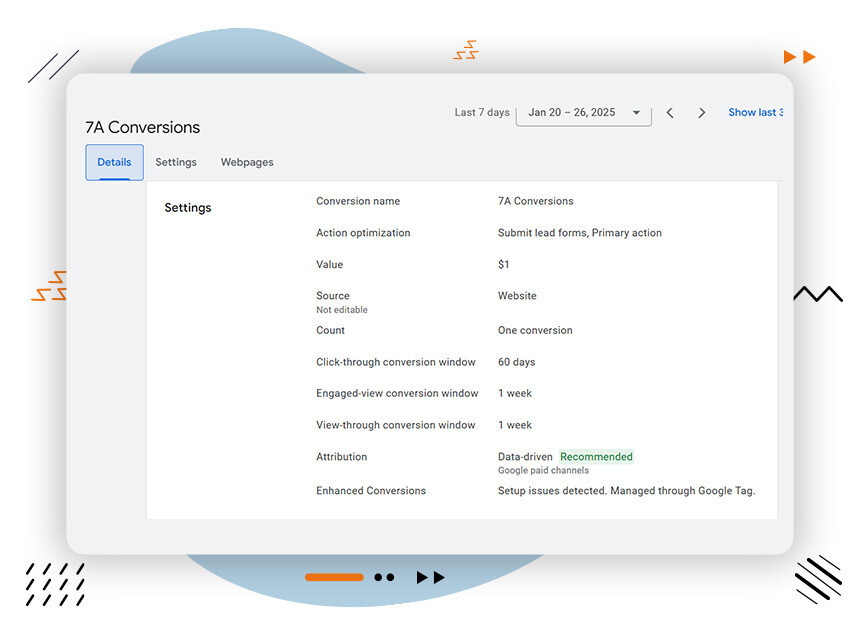
Task: Click the Last 7 days label
Action: tap(482, 113)
